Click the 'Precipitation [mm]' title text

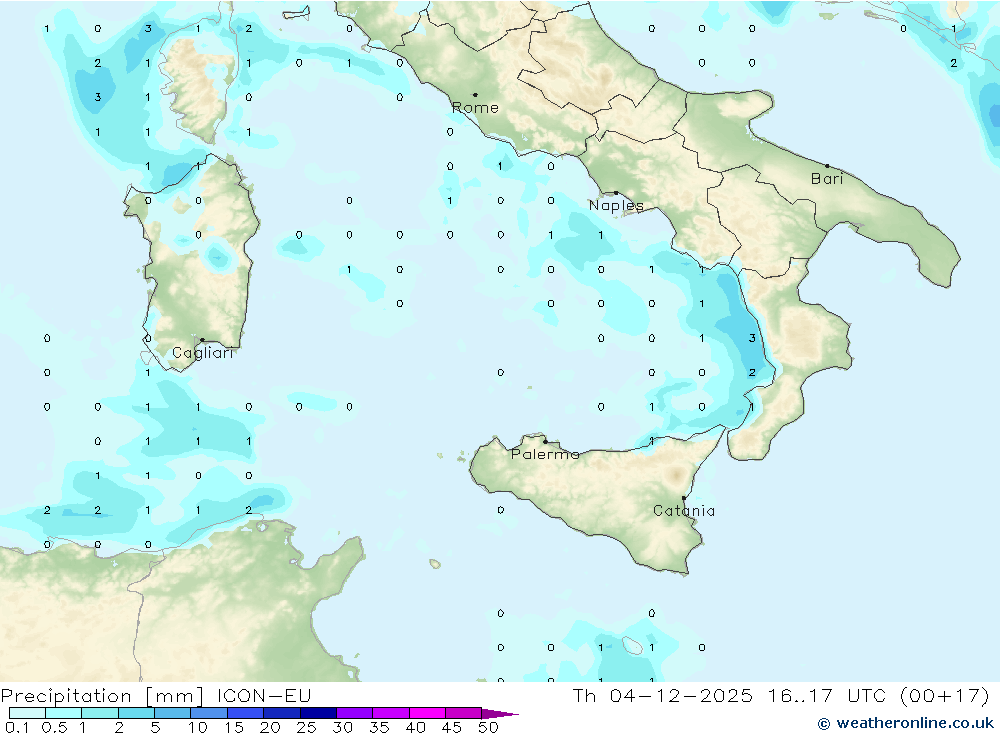(x=102, y=695)
